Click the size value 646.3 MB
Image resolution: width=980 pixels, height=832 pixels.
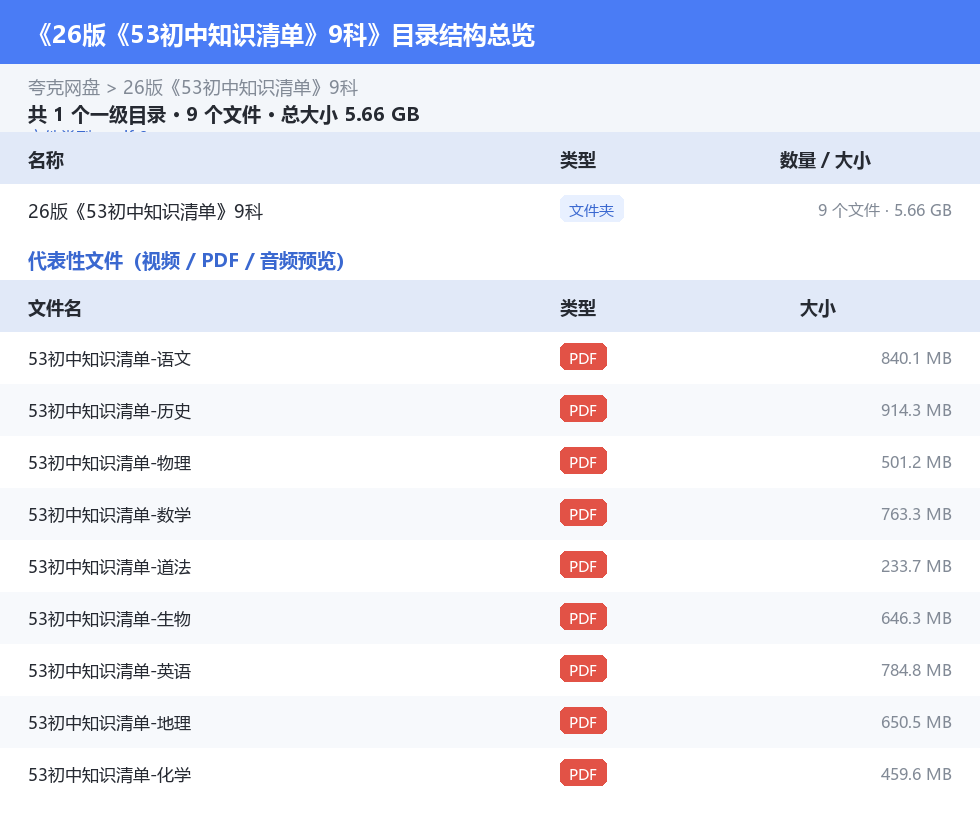(916, 618)
